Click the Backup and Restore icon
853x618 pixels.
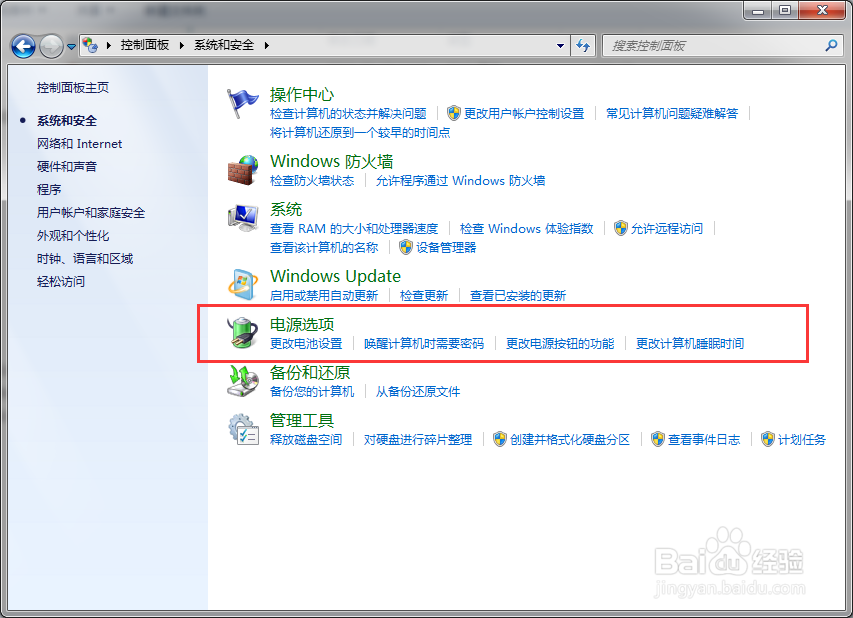point(243,380)
